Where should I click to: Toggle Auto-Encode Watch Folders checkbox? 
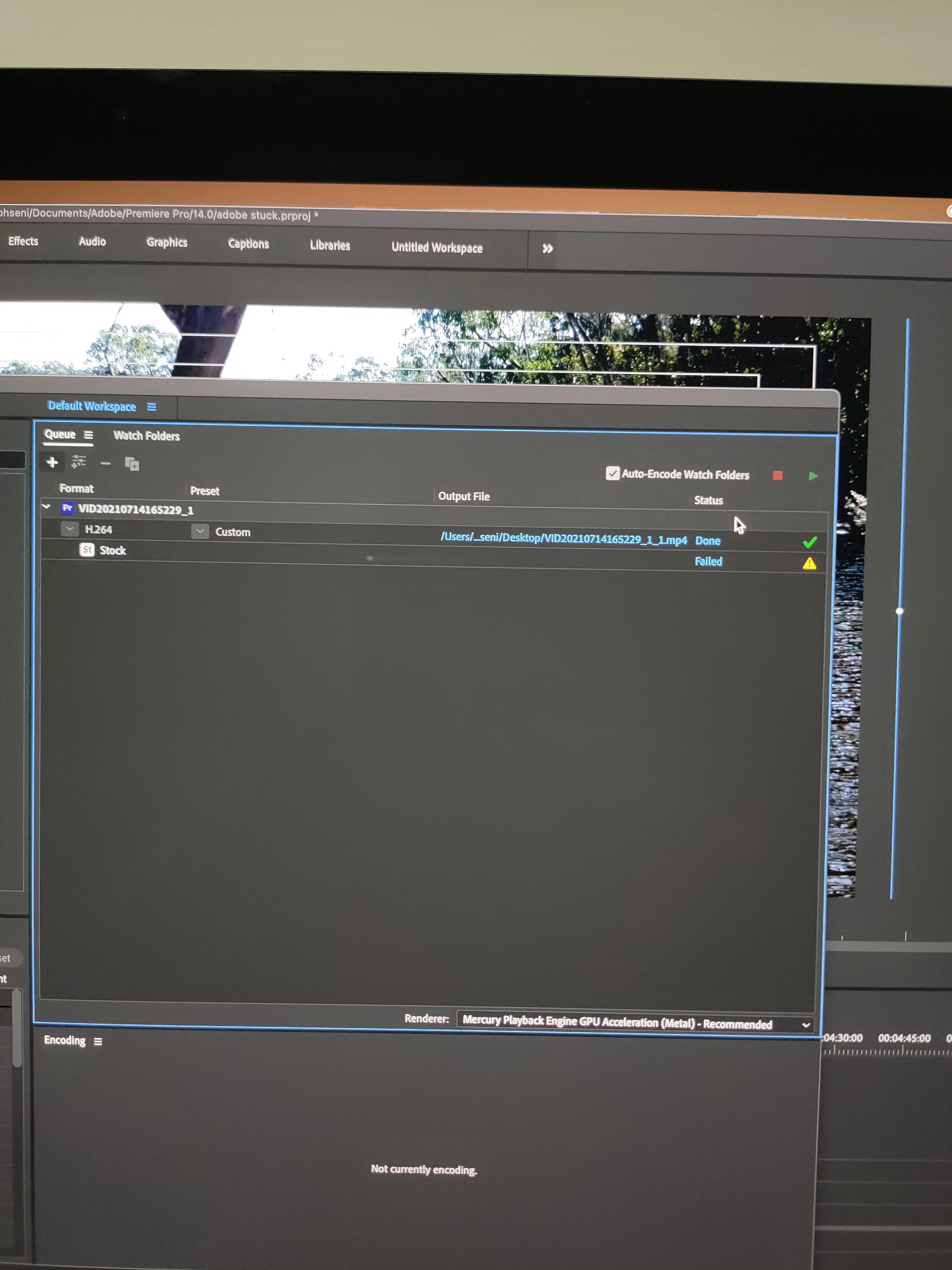[x=612, y=473]
